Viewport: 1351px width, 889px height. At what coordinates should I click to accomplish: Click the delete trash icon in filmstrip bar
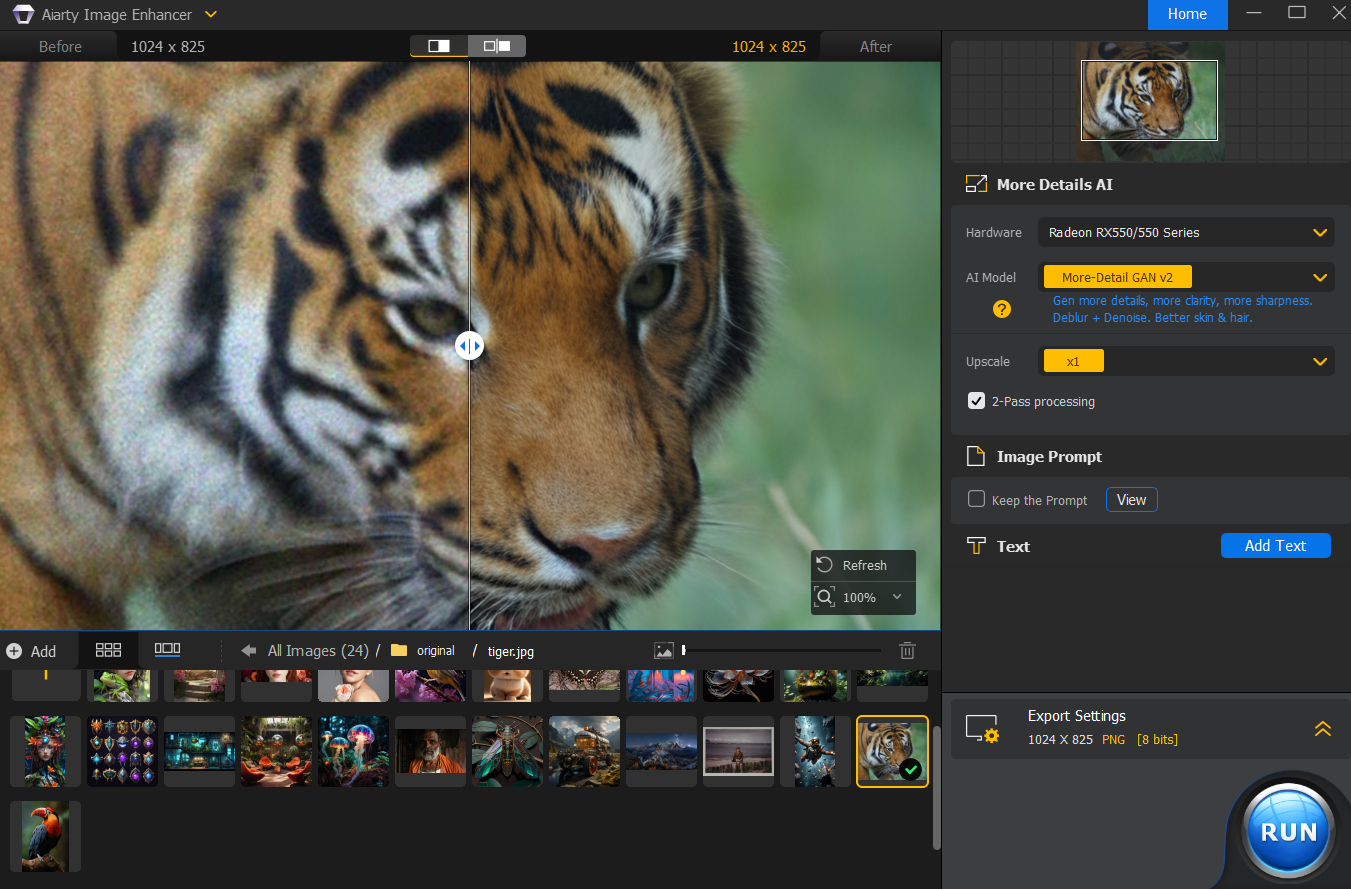pyautogui.click(x=907, y=650)
